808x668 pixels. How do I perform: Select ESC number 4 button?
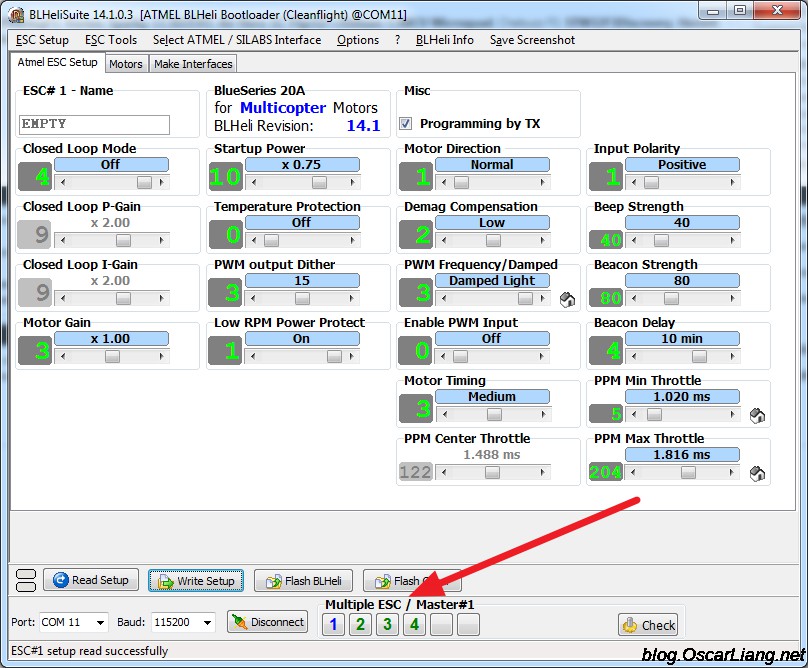[414, 625]
